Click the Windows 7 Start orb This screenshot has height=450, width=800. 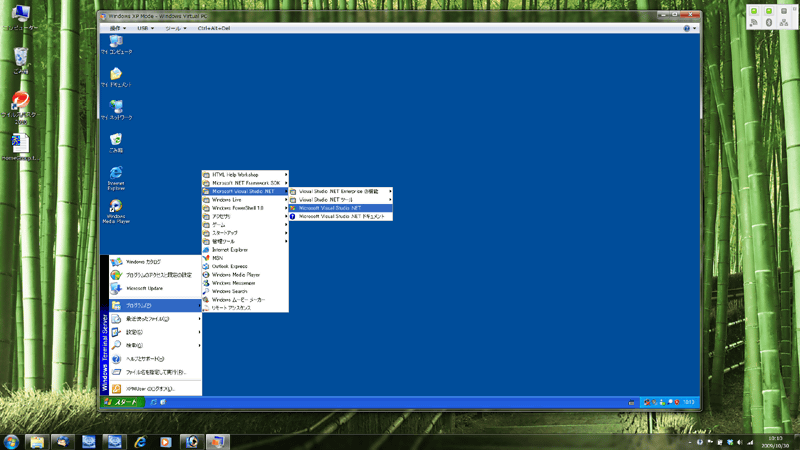tap(11, 441)
